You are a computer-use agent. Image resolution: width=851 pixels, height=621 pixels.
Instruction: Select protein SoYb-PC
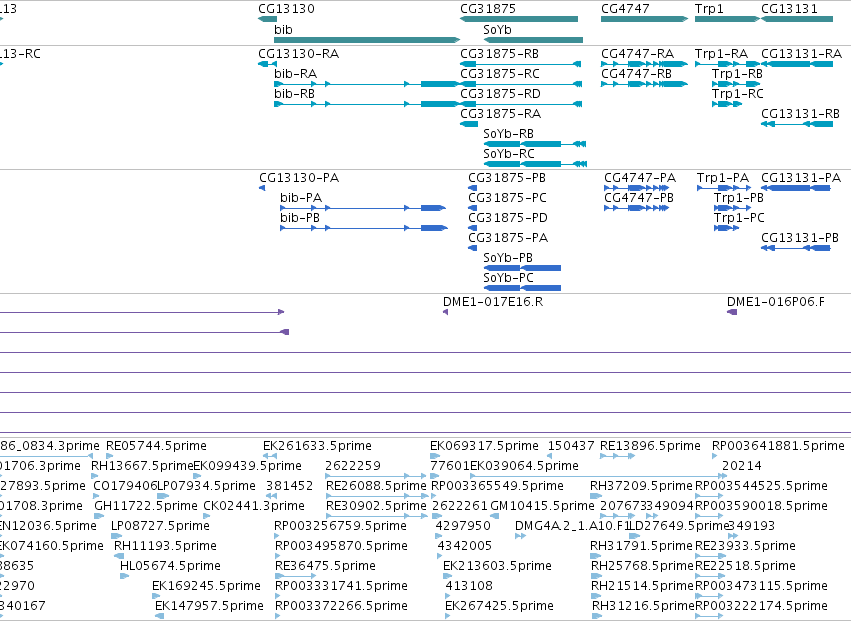(522, 288)
